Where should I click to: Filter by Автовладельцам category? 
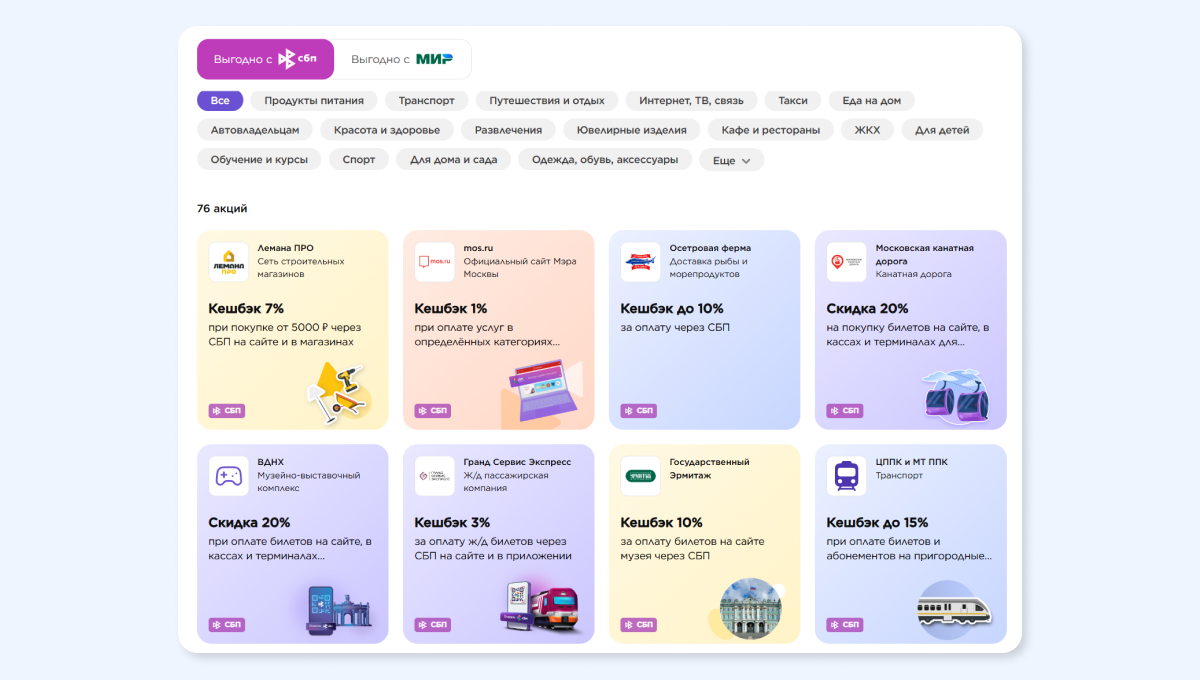pos(255,130)
